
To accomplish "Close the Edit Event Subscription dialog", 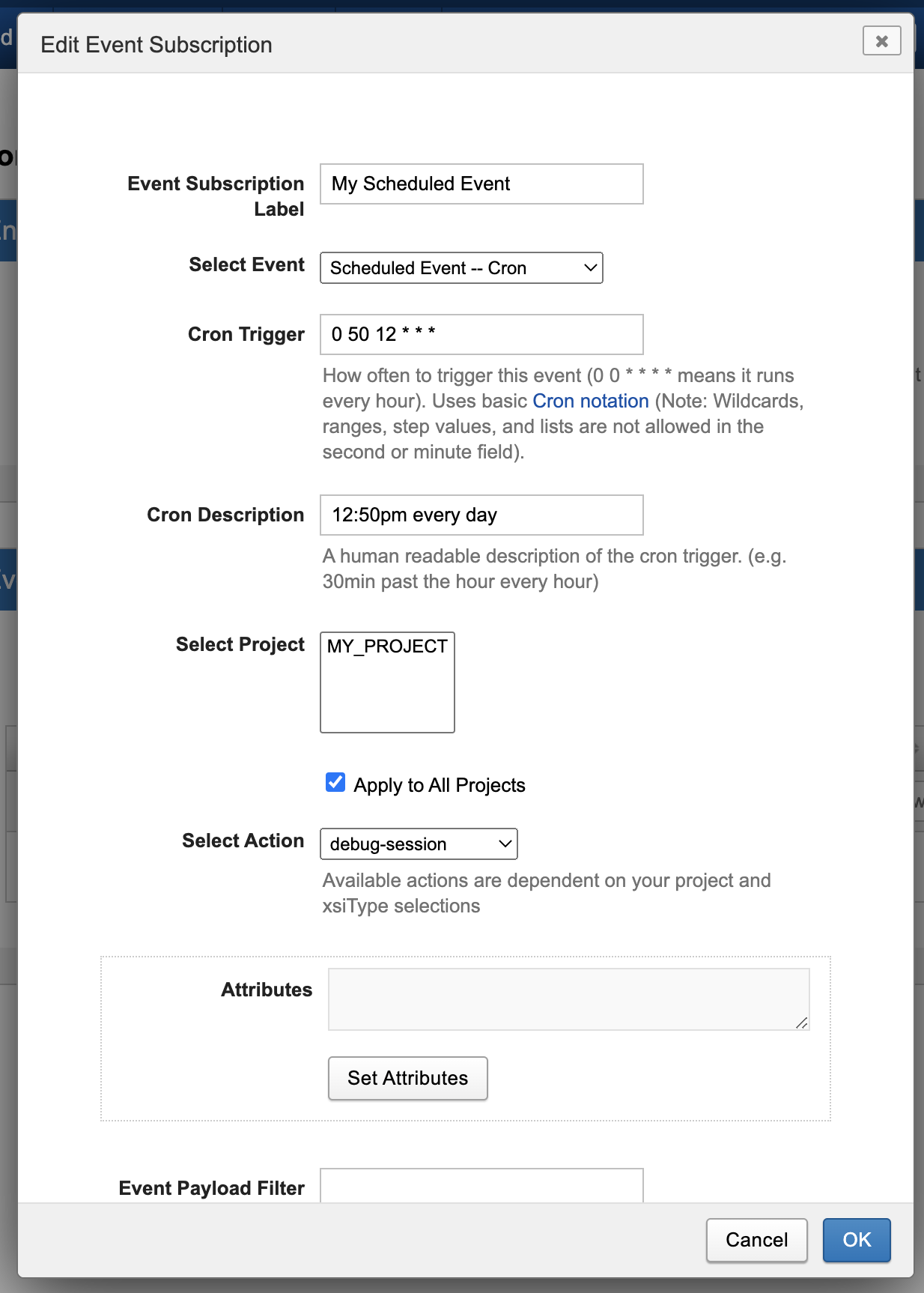I will point(881,41).
